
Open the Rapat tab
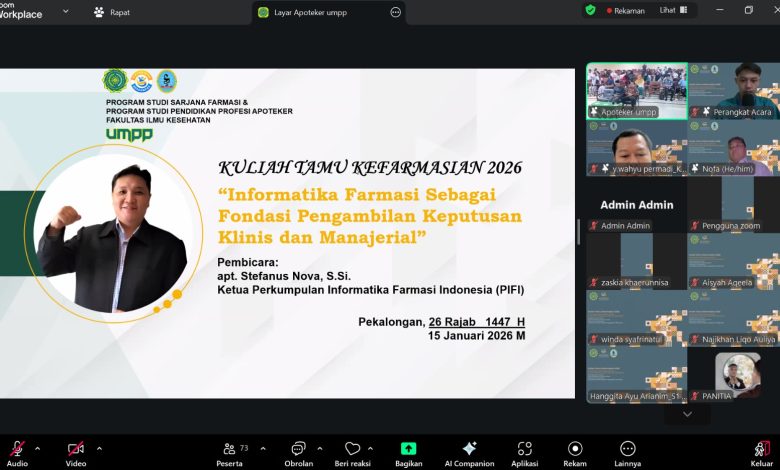[111, 12]
